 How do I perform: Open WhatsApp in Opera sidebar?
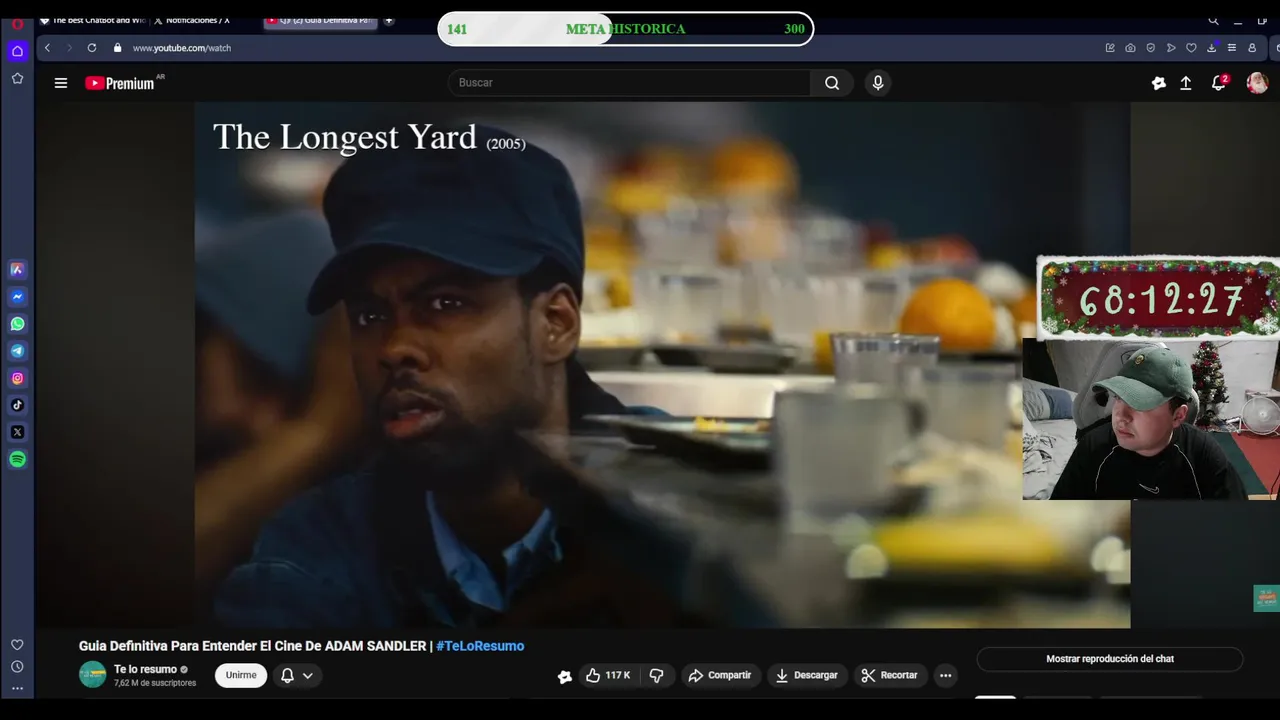[17, 324]
